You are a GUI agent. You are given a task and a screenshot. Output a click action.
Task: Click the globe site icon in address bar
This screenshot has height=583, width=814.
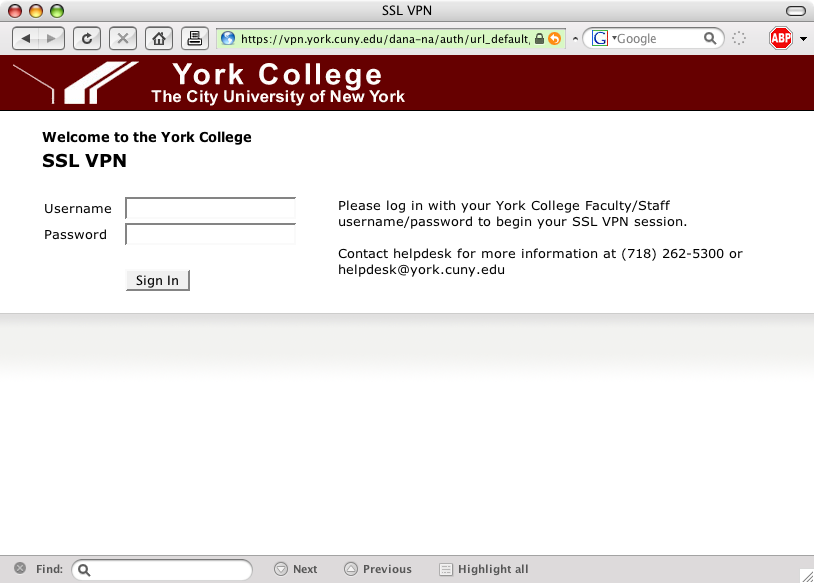[x=228, y=38]
